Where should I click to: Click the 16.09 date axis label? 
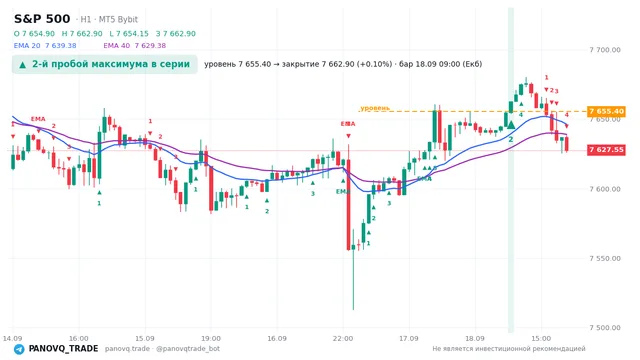click(277, 338)
